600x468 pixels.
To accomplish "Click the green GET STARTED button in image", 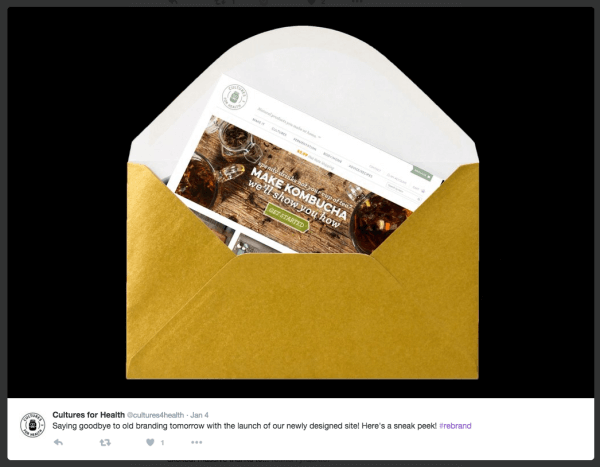I will click(287, 217).
